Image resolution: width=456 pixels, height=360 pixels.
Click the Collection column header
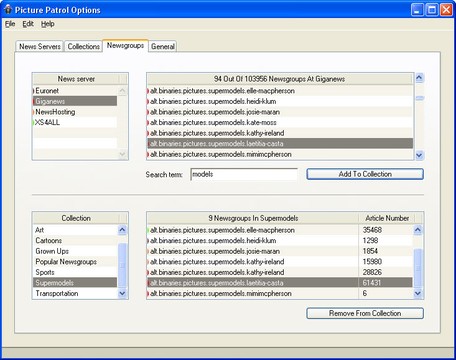[76, 218]
